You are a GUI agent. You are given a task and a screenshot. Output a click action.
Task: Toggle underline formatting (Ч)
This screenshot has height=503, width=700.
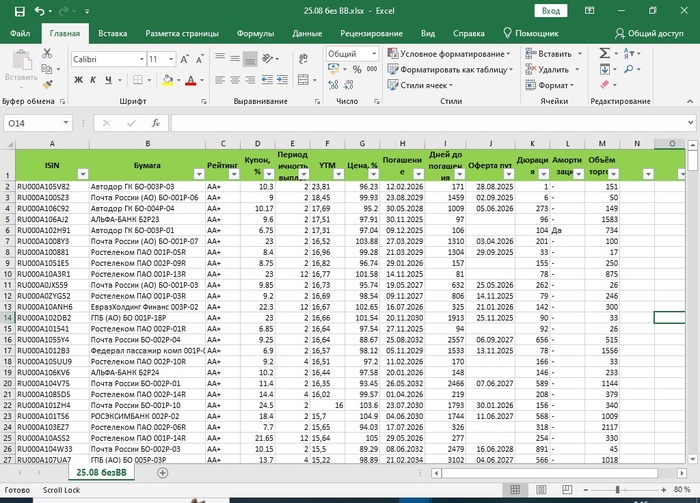coord(108,80)
